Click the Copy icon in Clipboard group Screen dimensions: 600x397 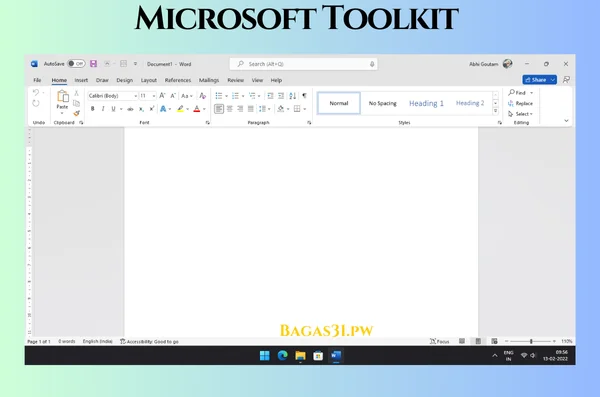(x=77, y=103)
